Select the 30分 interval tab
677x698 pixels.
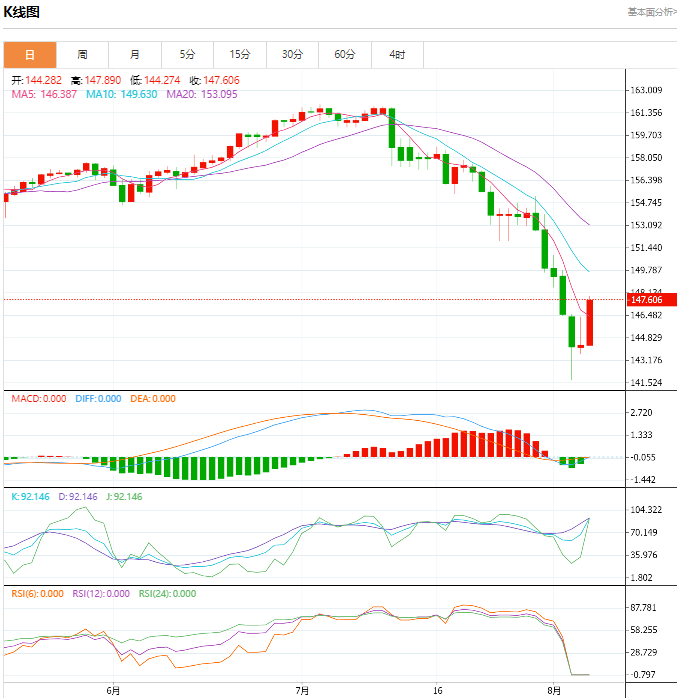(x=292, y=55)
